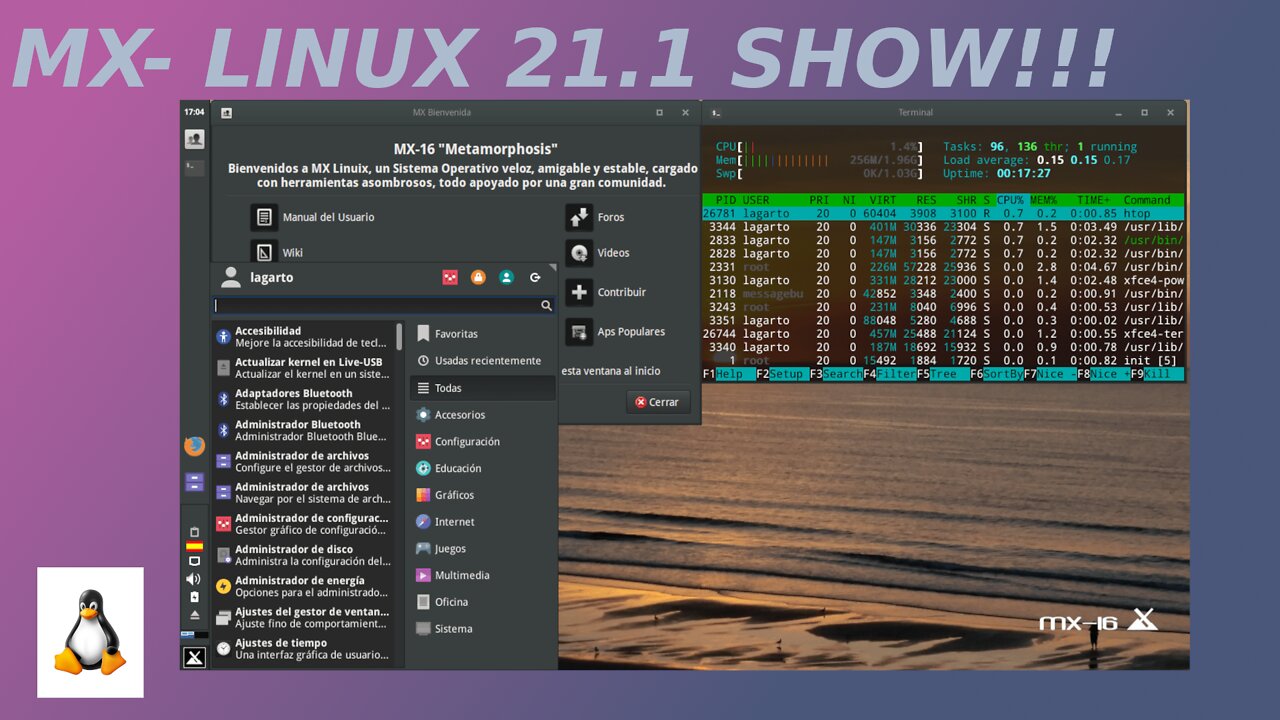The width and height of the screenshot is (1280, 720).
Task: Open Manual del Usuario in MX Bienvenida
Action: [x=314, y=217]
